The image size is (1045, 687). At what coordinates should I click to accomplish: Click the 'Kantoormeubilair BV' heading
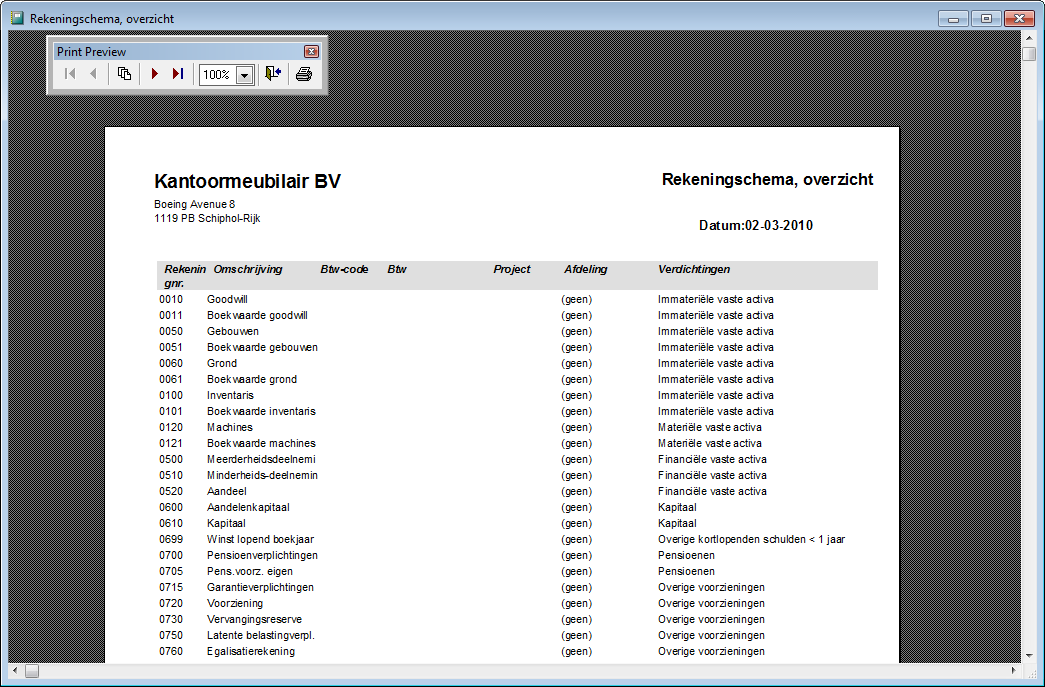[247, 181]
